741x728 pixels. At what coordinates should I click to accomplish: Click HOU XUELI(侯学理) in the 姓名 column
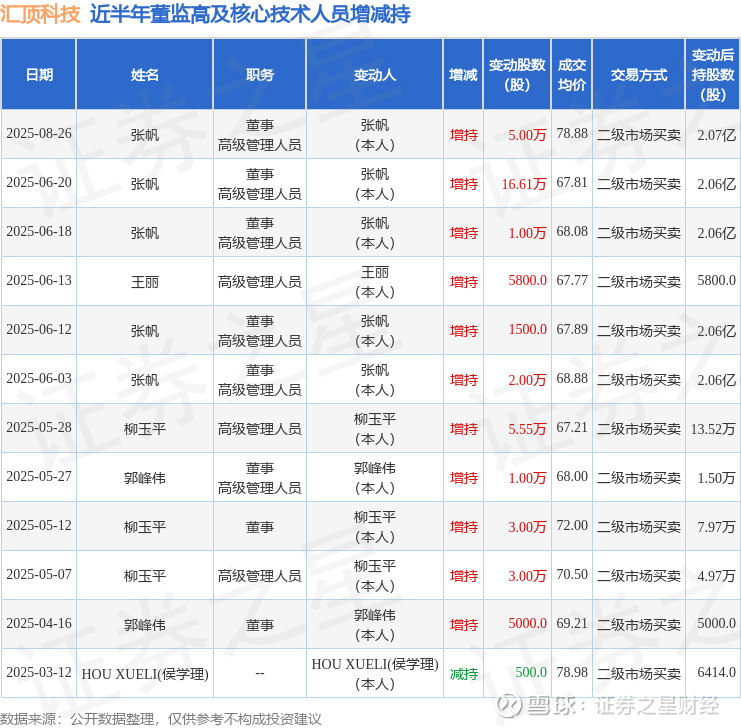(x=145, y=674)
